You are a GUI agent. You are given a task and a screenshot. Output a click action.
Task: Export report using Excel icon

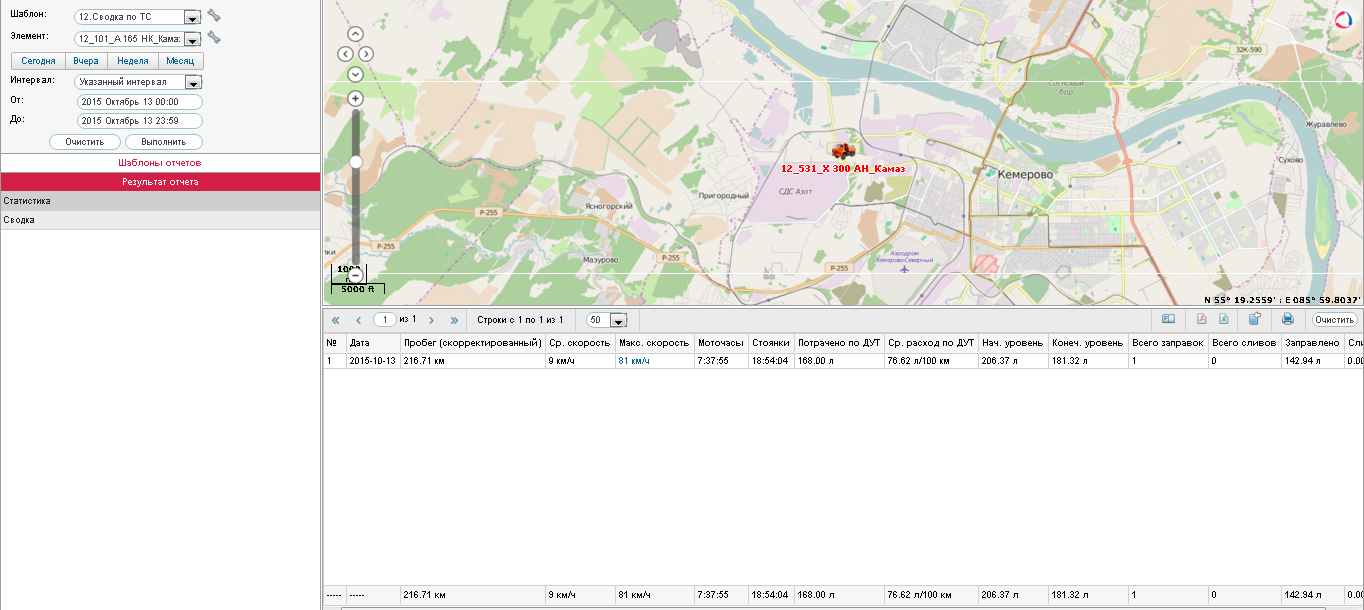1223,320
